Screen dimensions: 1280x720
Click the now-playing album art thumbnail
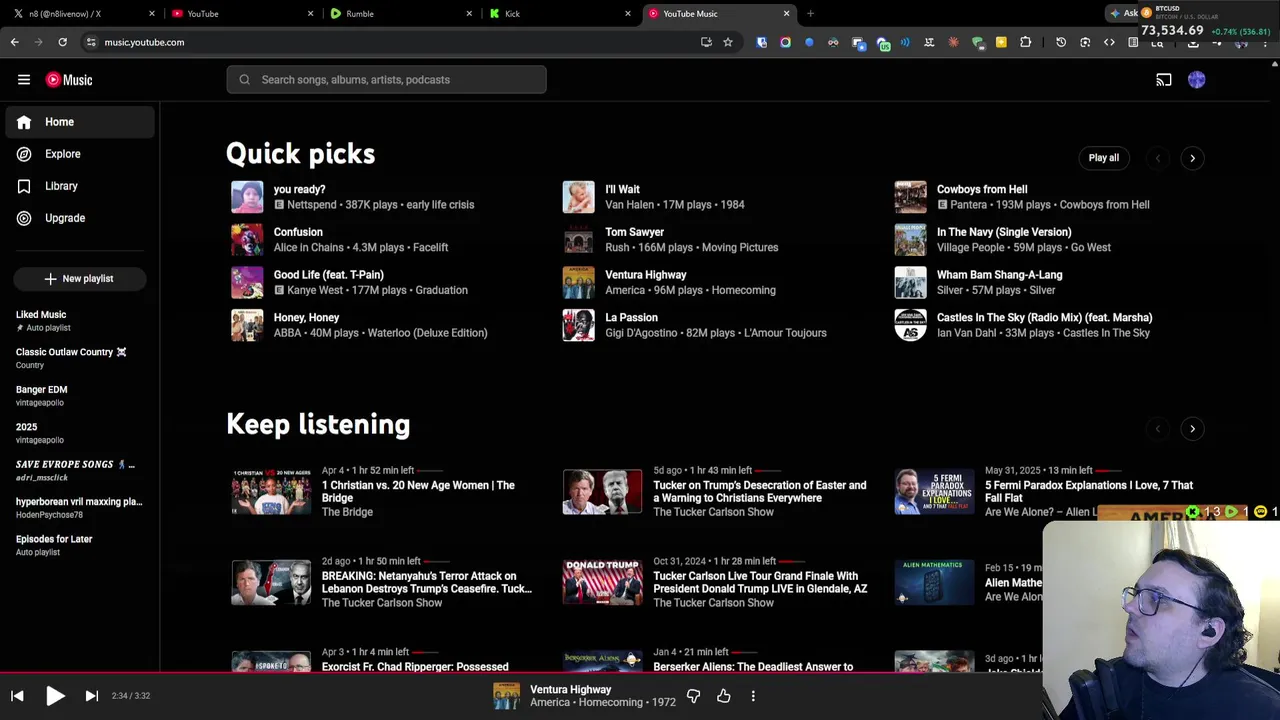507,696
